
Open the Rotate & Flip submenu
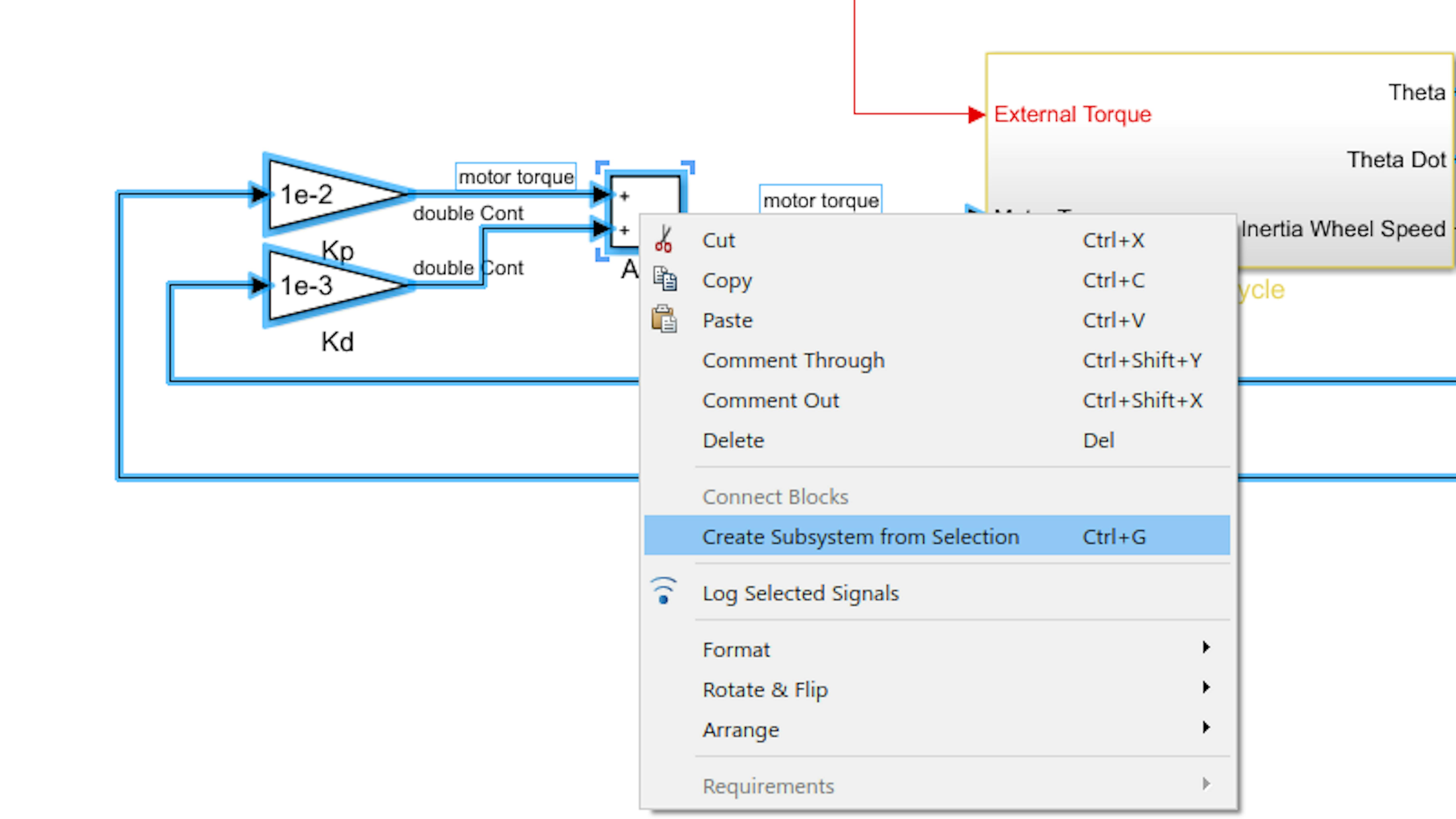tap(937, 690)
